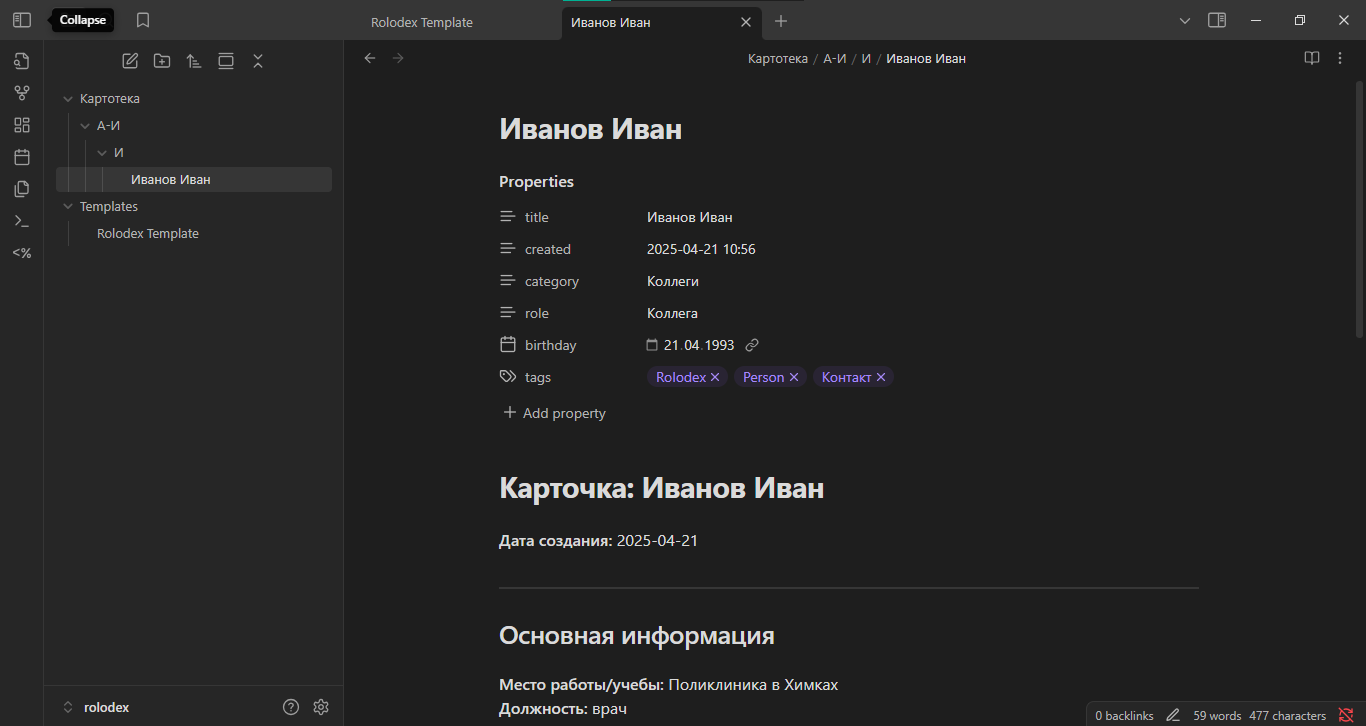This screenshot has width=1366, height=726.
Task: Toggle editing mode pencil in status bar
Action: (1173, 715)
